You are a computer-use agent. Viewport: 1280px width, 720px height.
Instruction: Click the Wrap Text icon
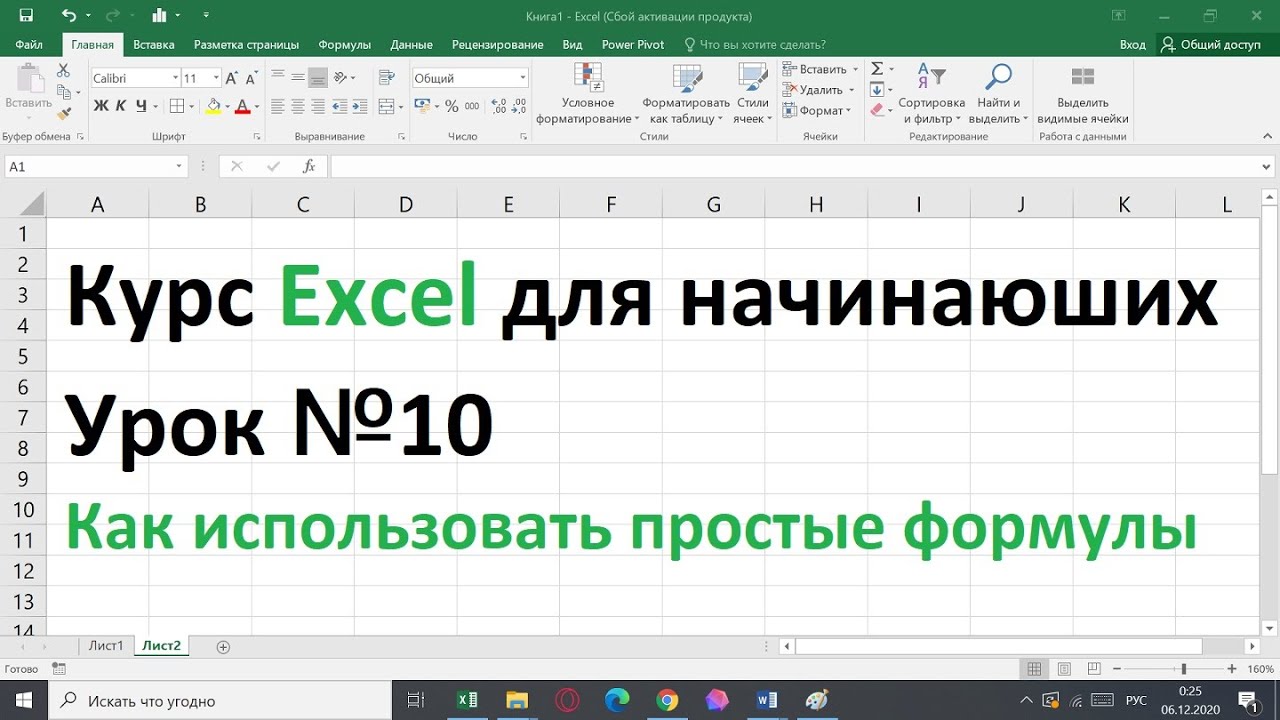click(387, 77)
